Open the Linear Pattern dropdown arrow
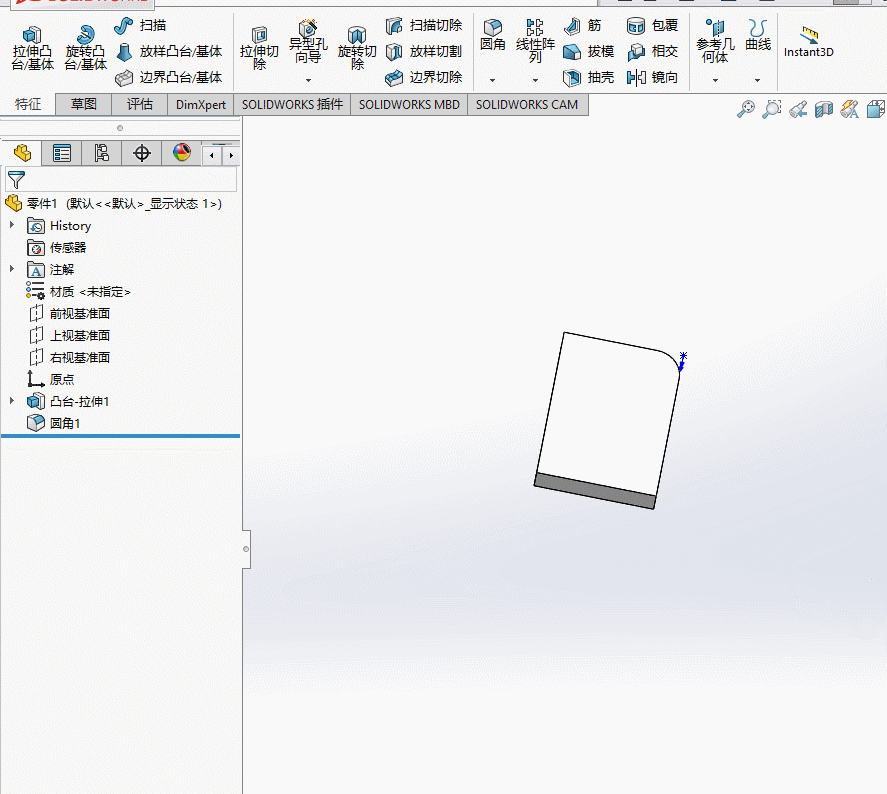 pos(535,80)
